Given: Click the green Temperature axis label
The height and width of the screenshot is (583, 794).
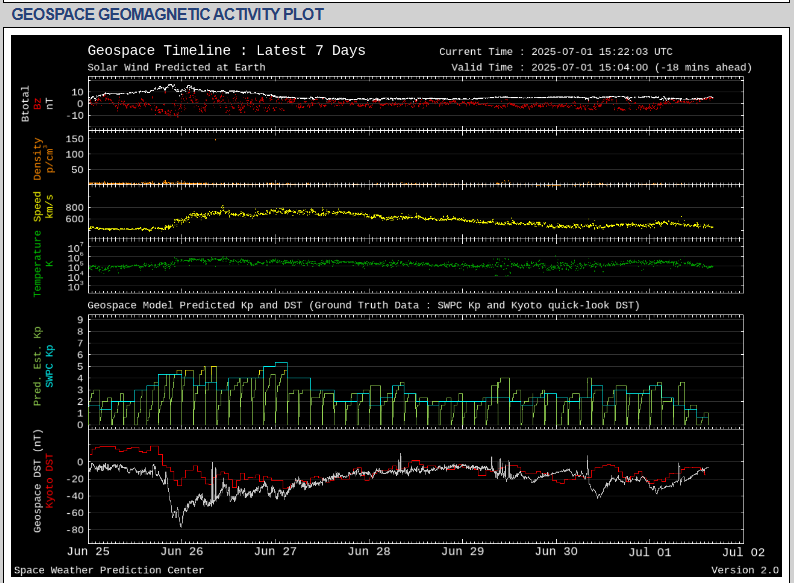Looking at the screenshot, I should pos(38,263).
